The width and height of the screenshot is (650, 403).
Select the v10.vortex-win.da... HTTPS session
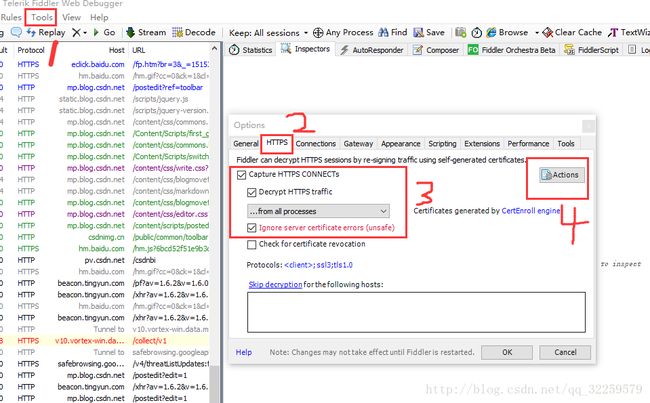pyautogui.click(x=104, y=340)
